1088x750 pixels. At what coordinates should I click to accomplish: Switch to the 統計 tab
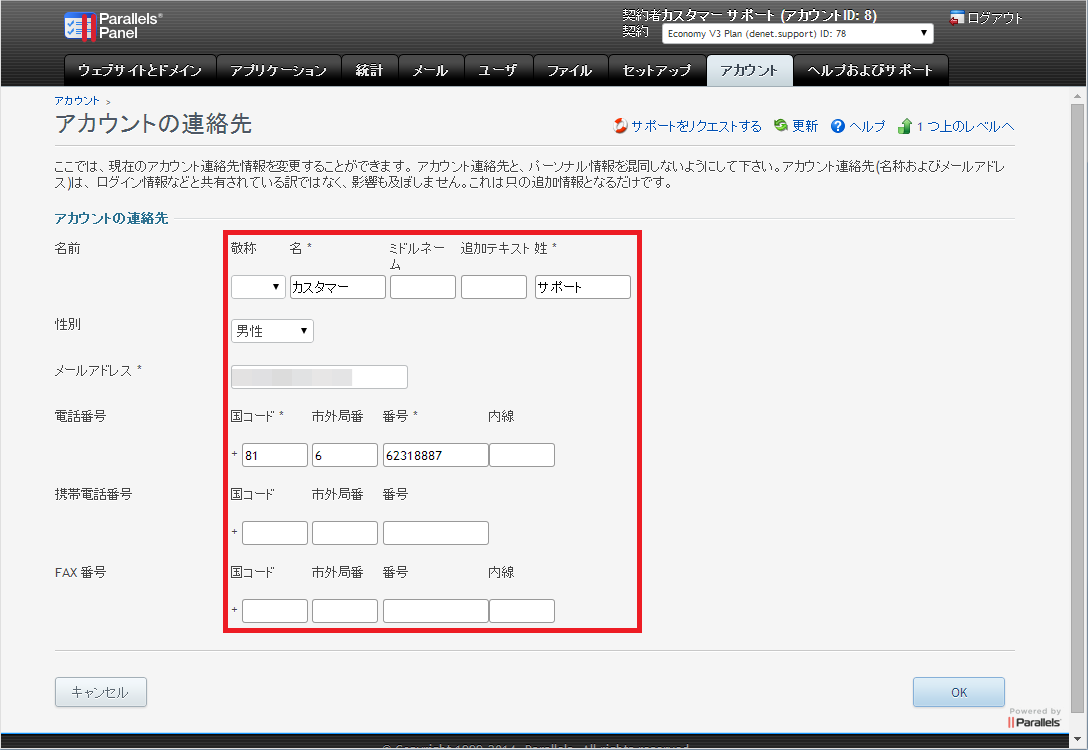[369, 70]
